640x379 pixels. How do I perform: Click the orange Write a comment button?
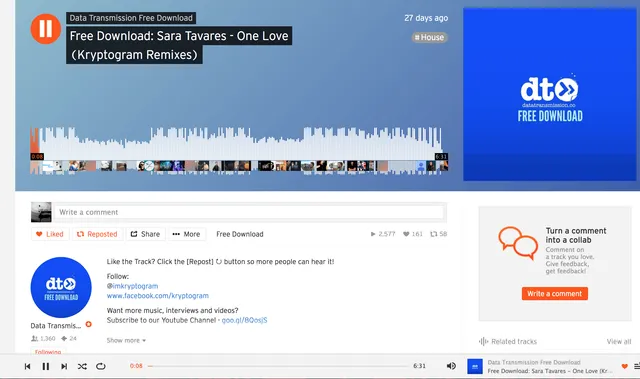click(555, 293)
